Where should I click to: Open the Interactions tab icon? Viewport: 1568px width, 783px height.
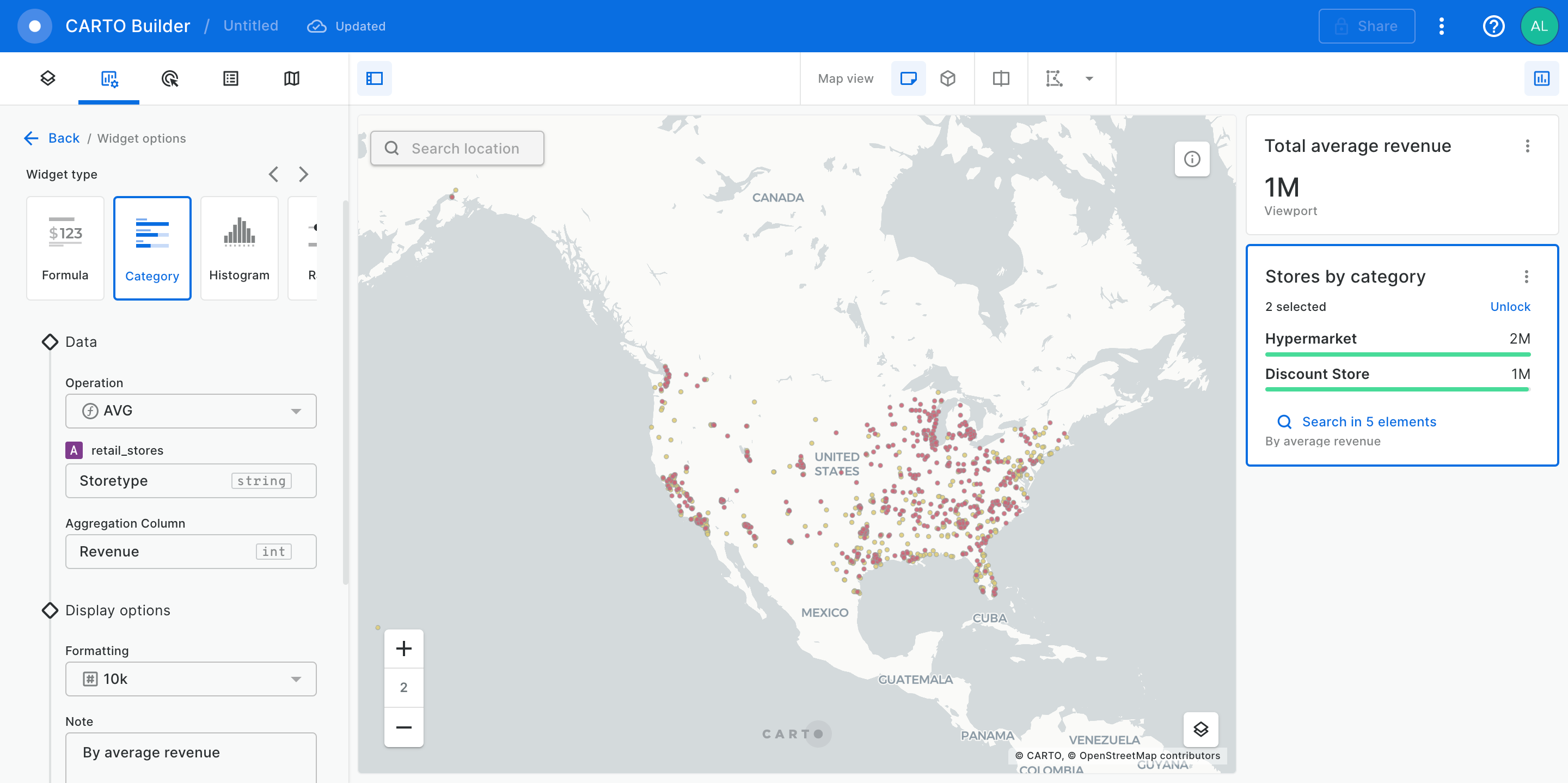click(170, 78)
